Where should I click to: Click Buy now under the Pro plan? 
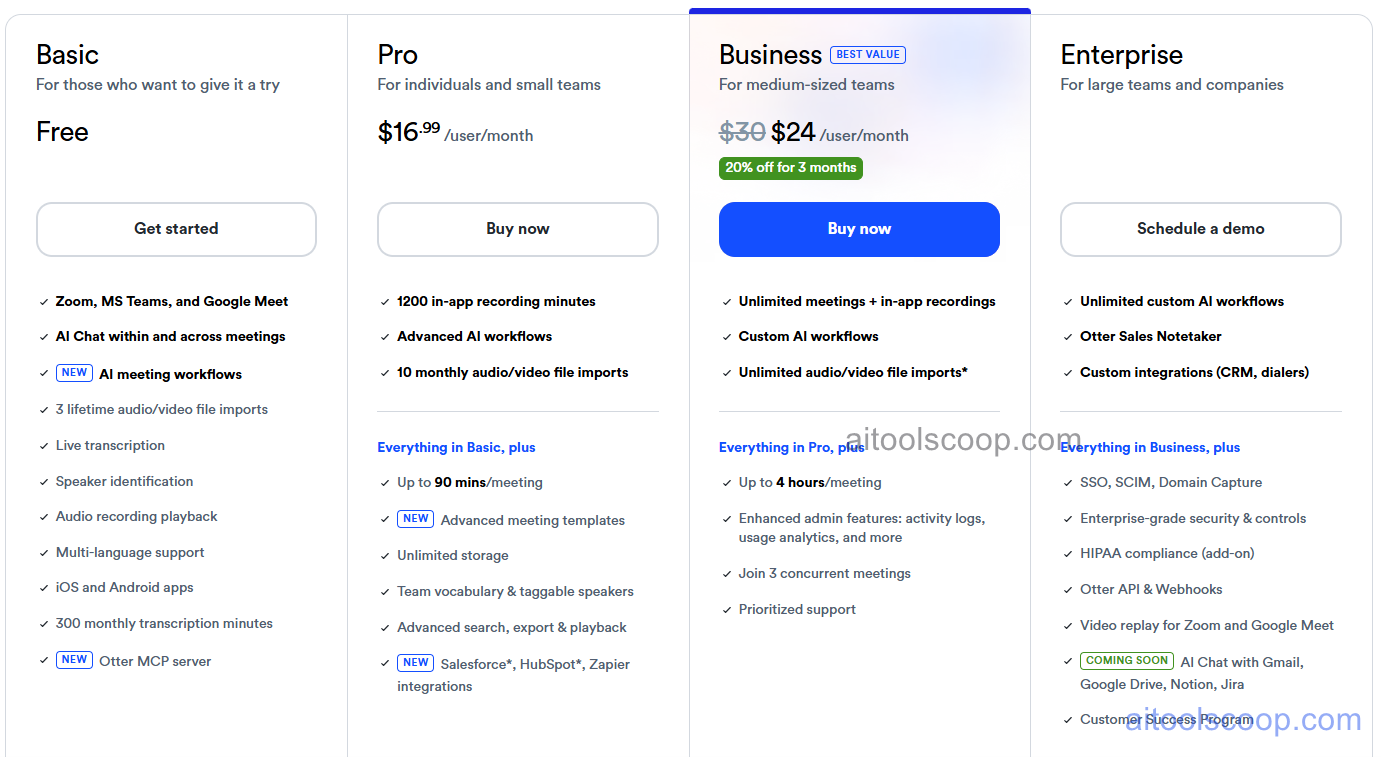517,229
